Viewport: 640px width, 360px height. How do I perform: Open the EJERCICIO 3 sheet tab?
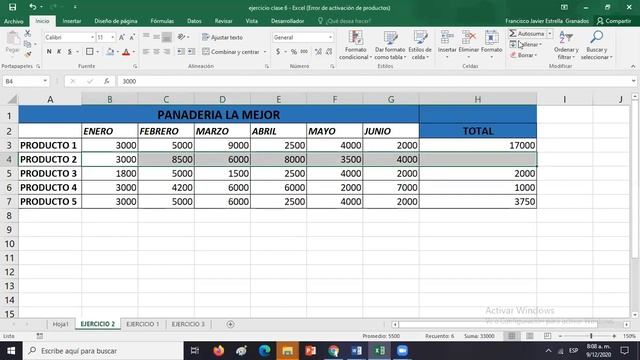pos(188,324)
